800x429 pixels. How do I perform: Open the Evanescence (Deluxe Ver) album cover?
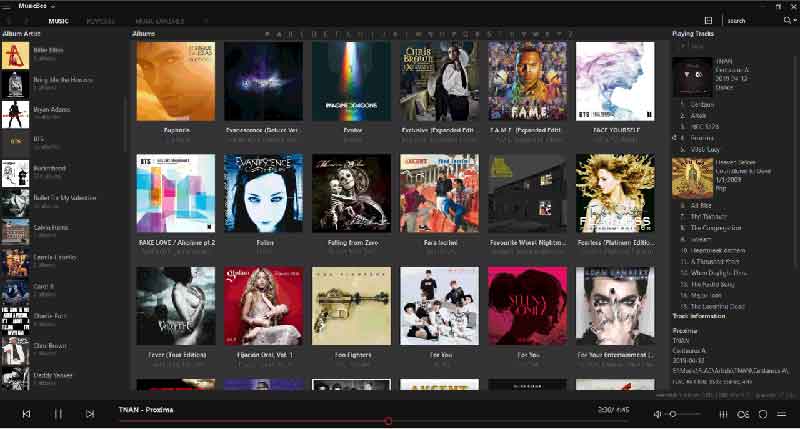pyautogui.click(x=263, y=81)
